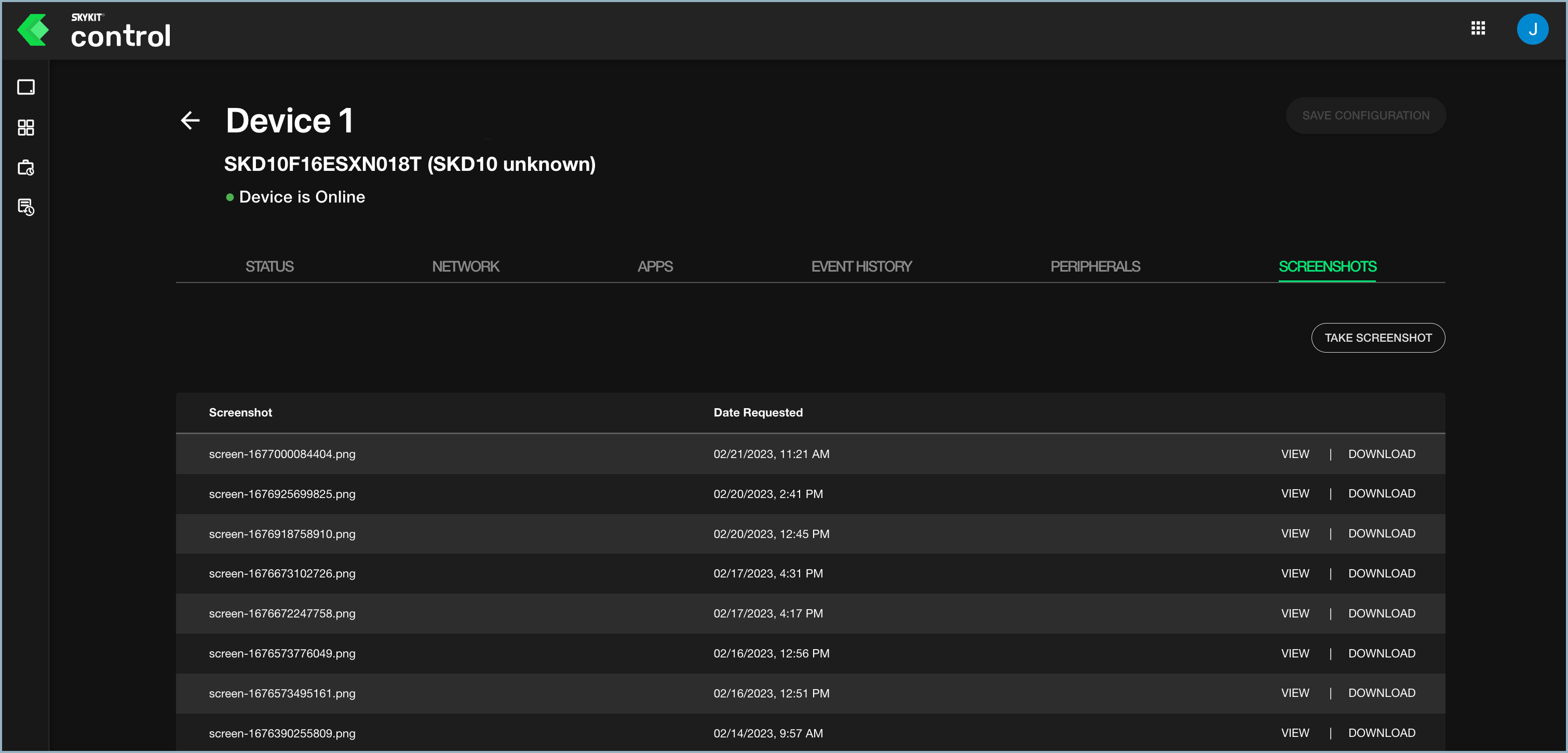View screen-1676573495161.png
The image size is (1568, 753).
click(1295, 693)
